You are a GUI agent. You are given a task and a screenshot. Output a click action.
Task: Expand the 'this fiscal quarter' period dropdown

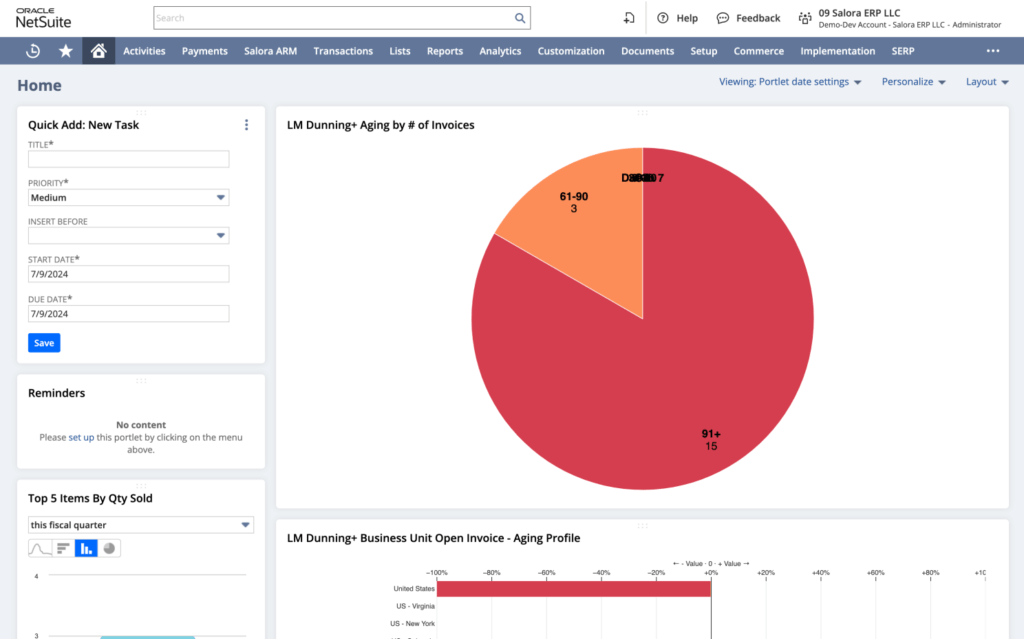140,525
